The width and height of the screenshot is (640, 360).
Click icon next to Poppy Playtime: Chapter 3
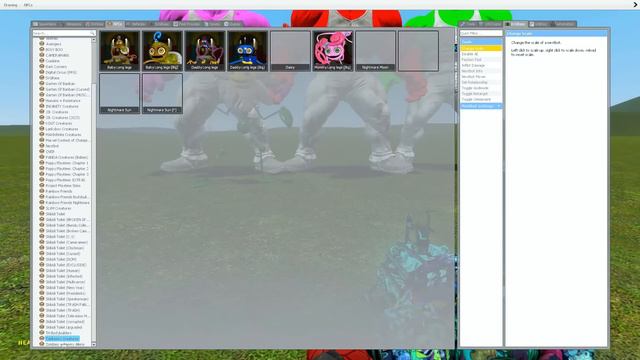(42, 174)
